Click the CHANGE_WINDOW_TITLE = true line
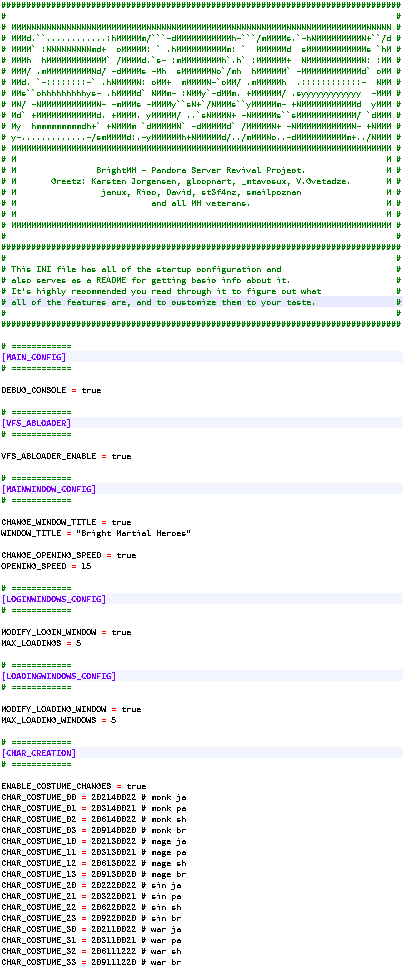 pos(66,522)
